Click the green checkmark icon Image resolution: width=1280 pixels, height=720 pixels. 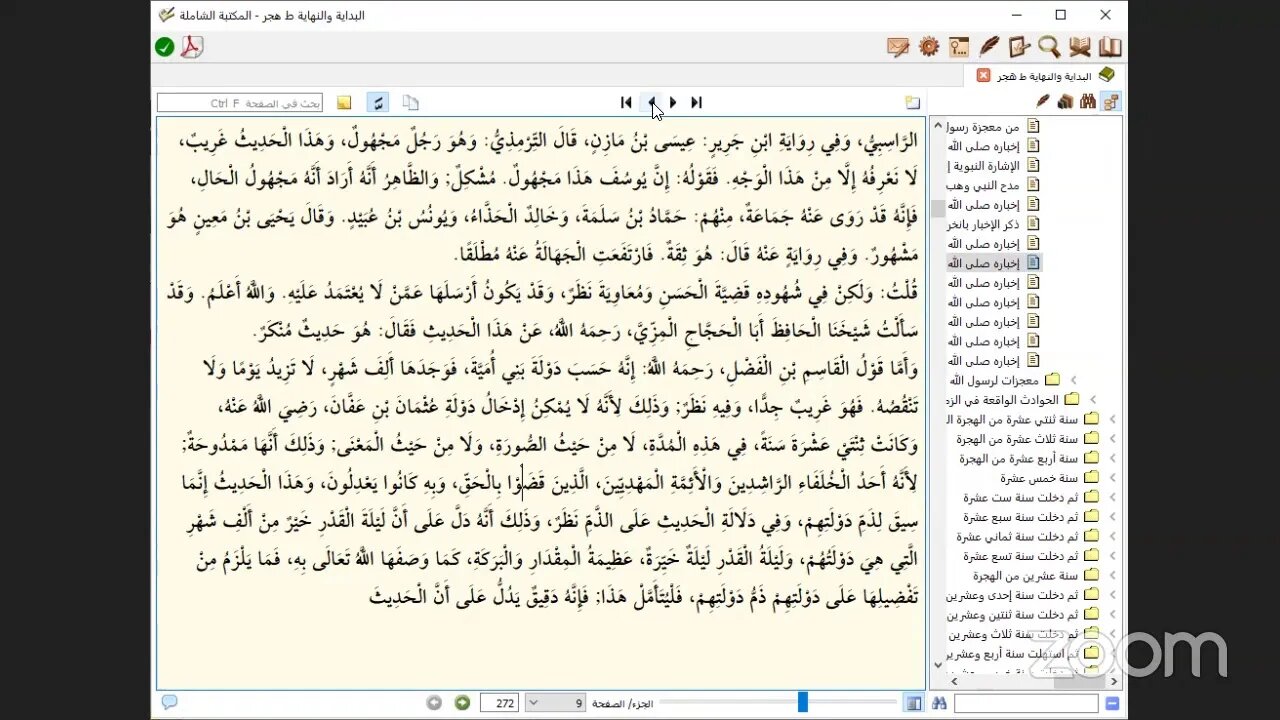click(x=165, y=47)
